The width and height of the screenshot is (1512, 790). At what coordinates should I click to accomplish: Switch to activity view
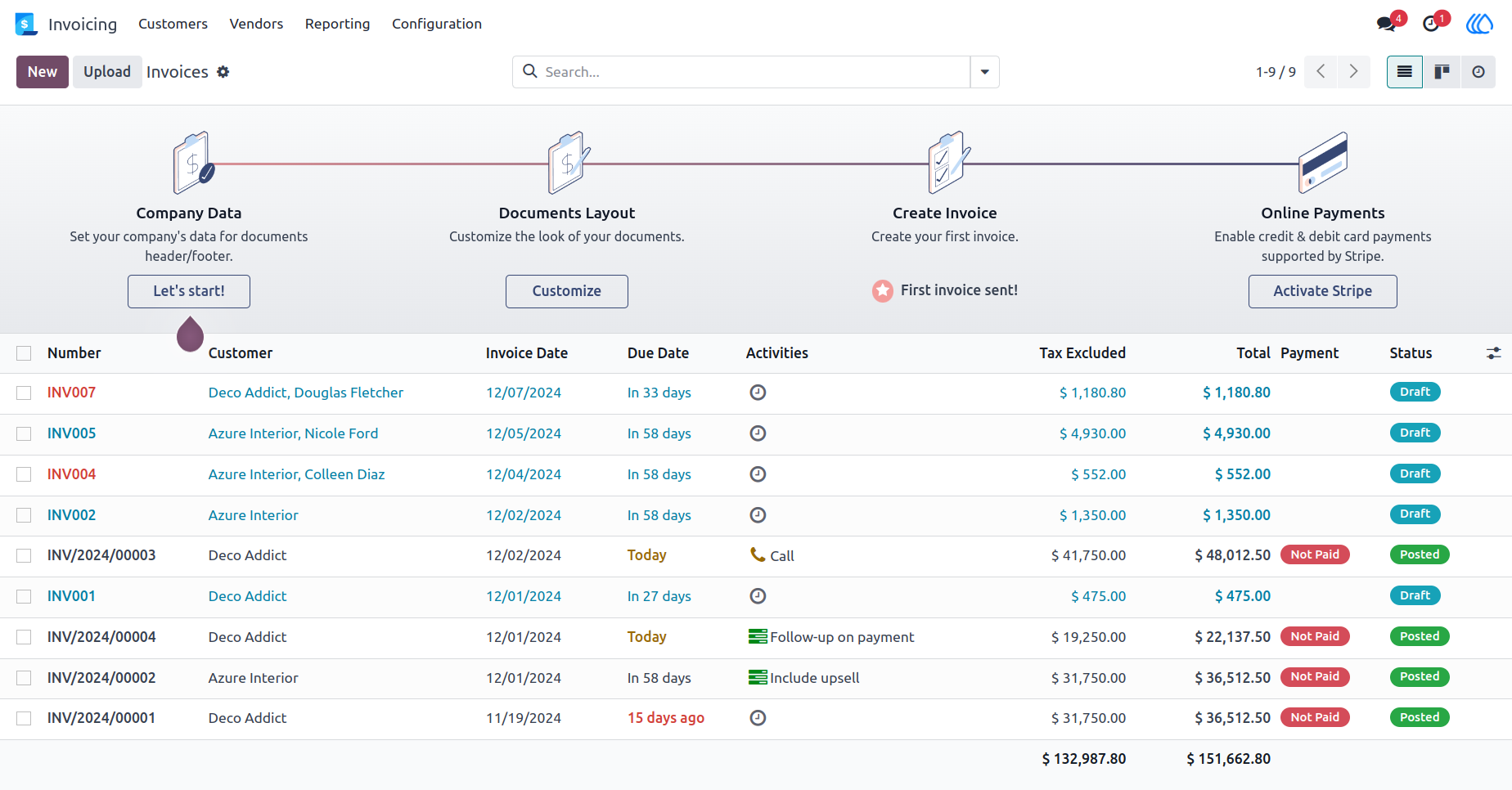1478,72
